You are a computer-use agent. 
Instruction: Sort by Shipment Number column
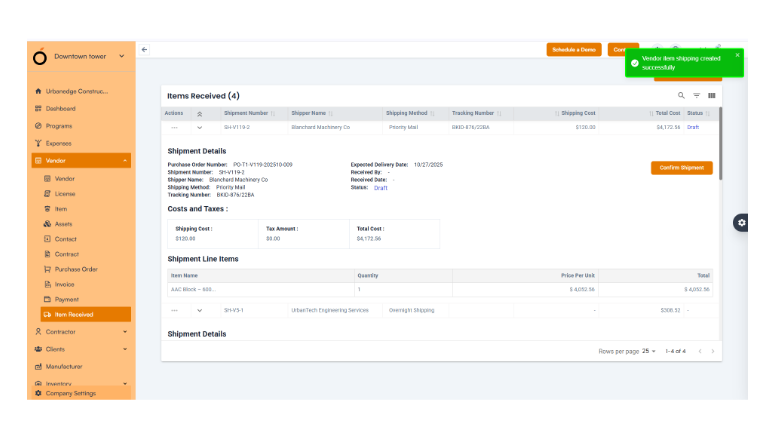point(273,114)
